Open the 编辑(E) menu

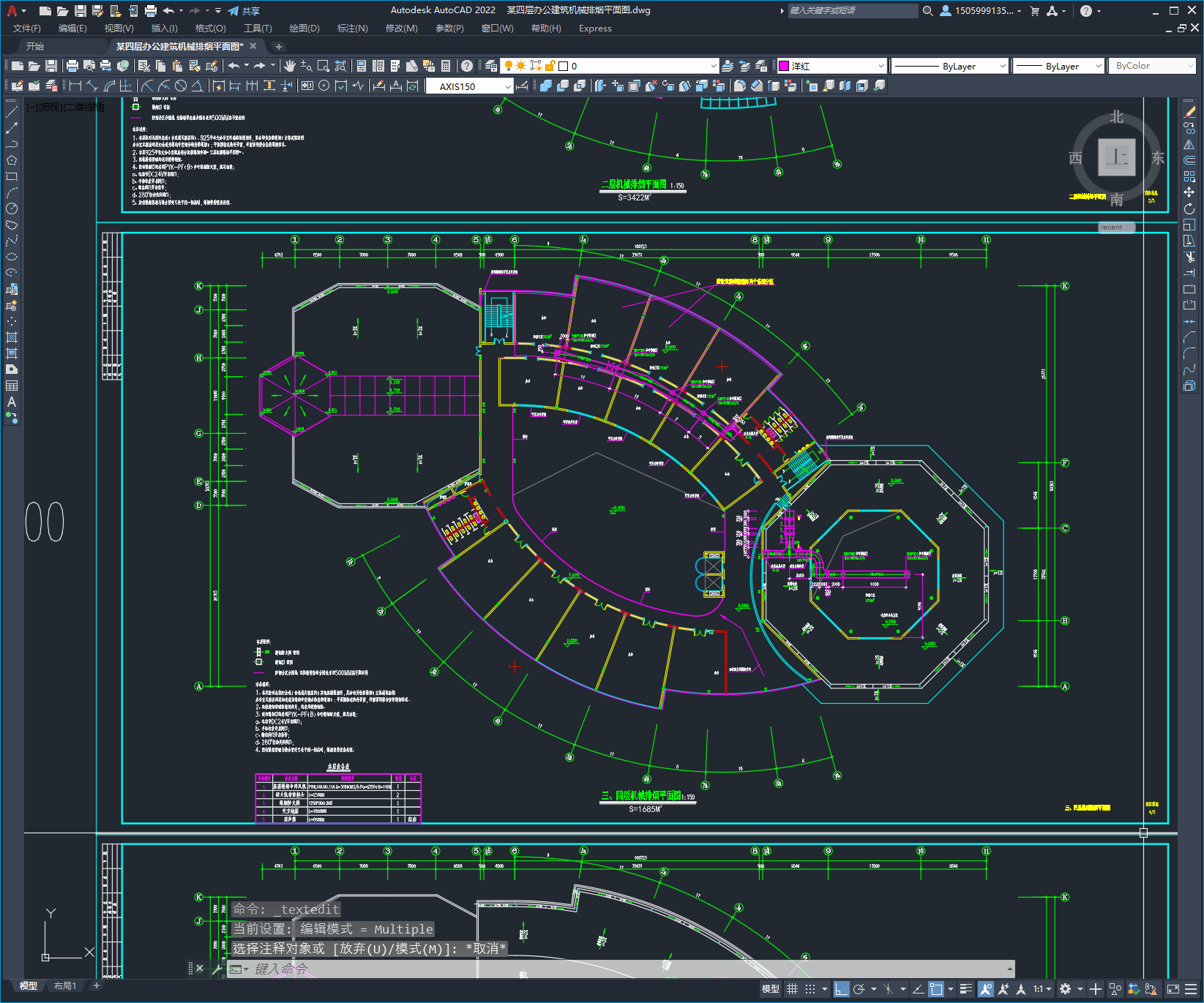pos(72,29)
